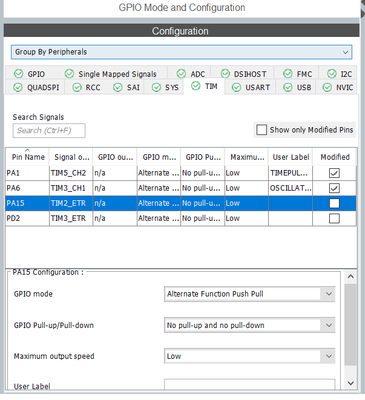Image resolution: width=365 pixels, height=400 pixels.
Task: Click the check icon next to USART
Action: tap(236, 87)
